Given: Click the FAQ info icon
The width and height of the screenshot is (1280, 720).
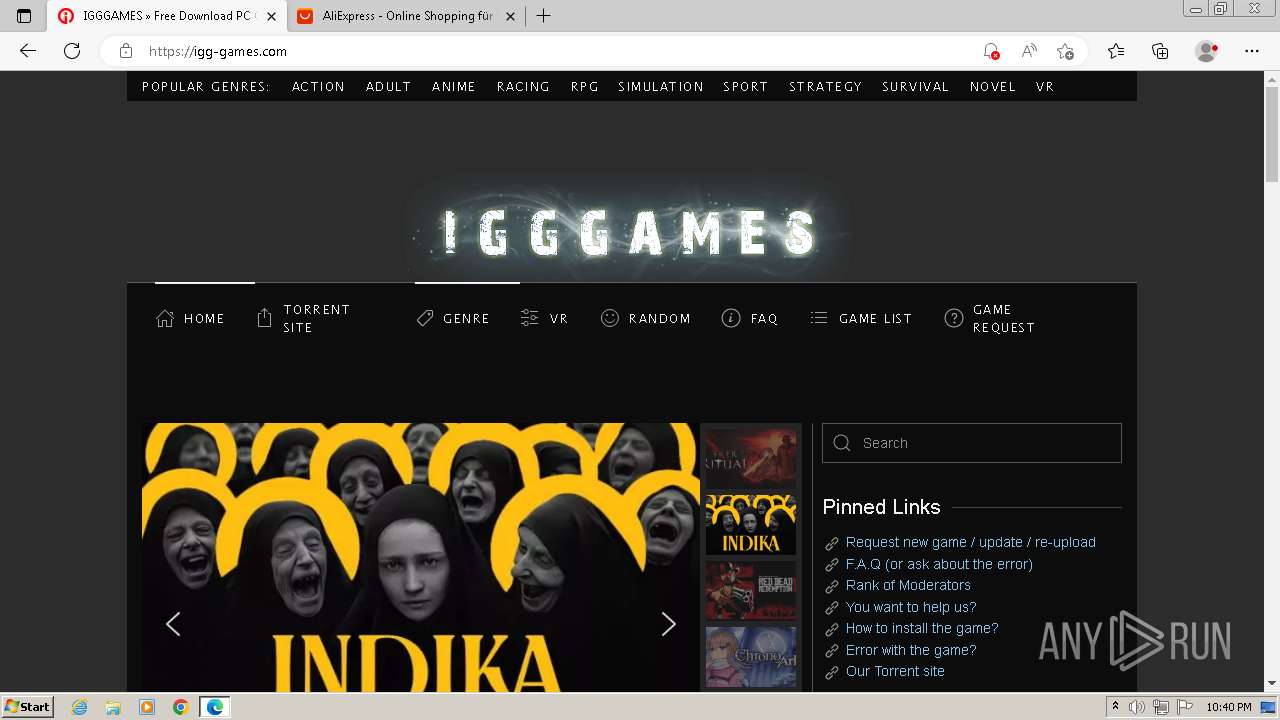Looking at the screenshot, I should tap(731, 318).
